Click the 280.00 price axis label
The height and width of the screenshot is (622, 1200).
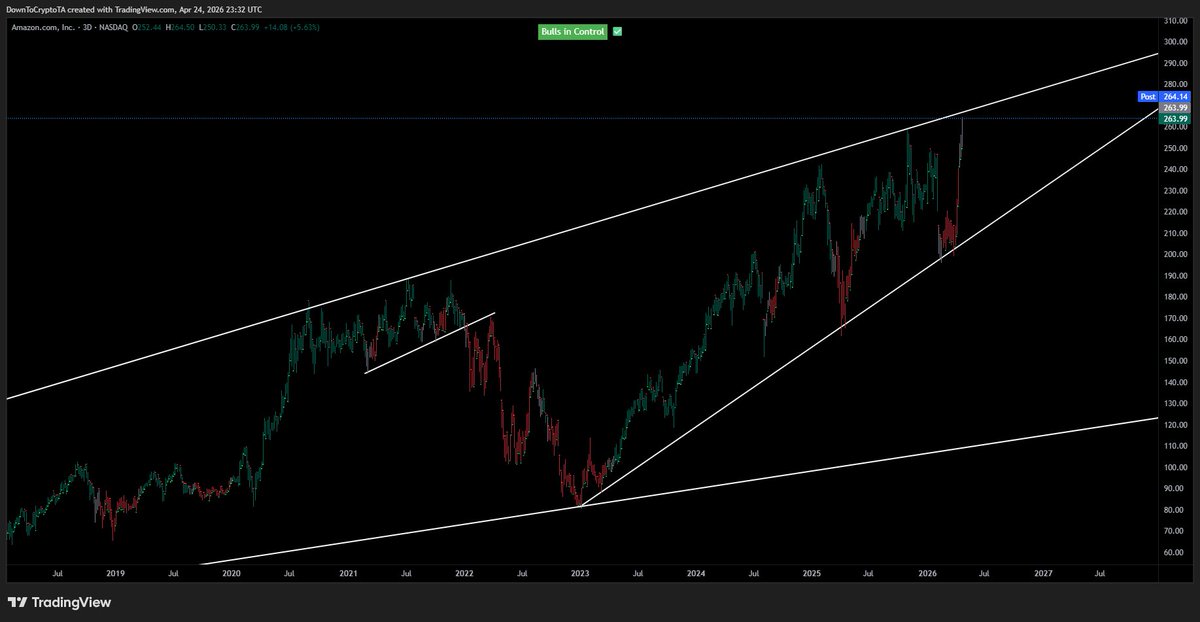point(1175,84)
